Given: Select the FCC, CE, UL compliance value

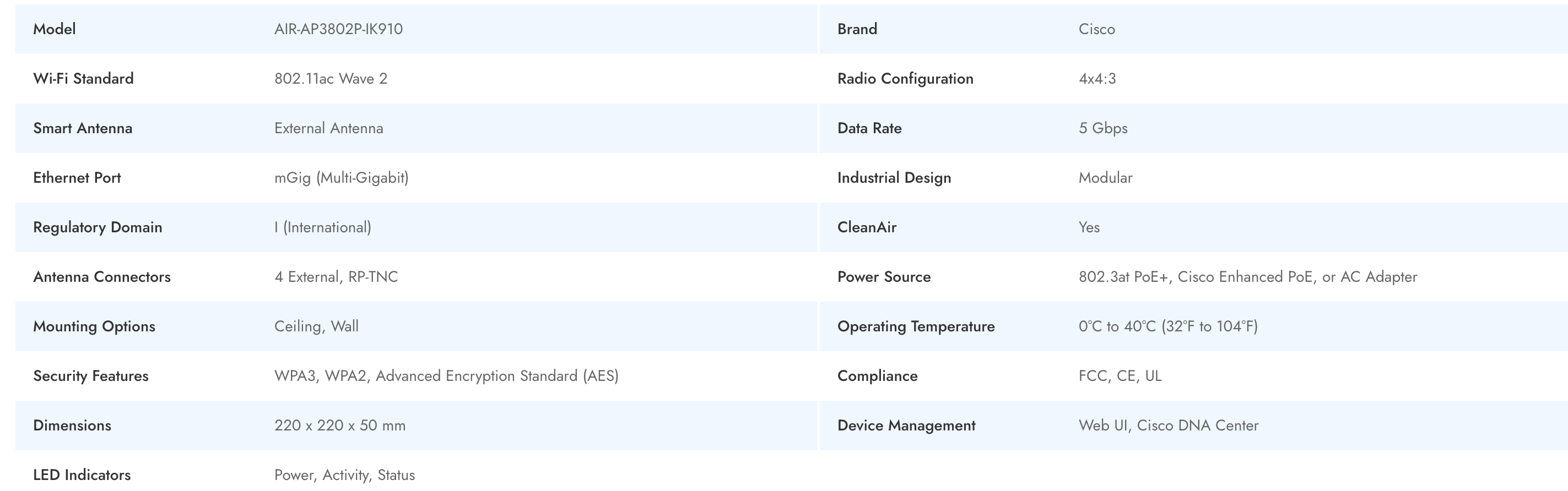Looking at the screenshot, I should 1120,376.
